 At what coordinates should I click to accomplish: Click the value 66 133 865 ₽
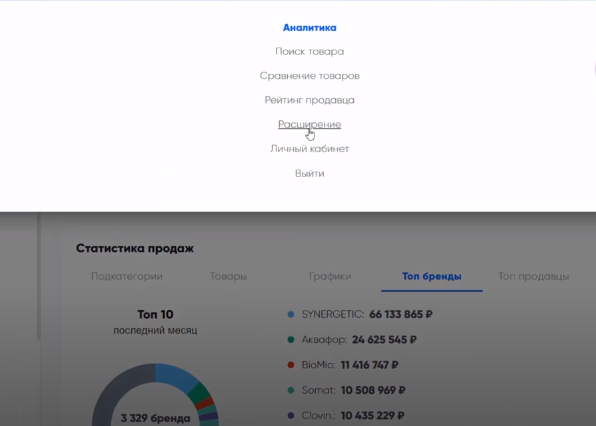tap(401, 314)
